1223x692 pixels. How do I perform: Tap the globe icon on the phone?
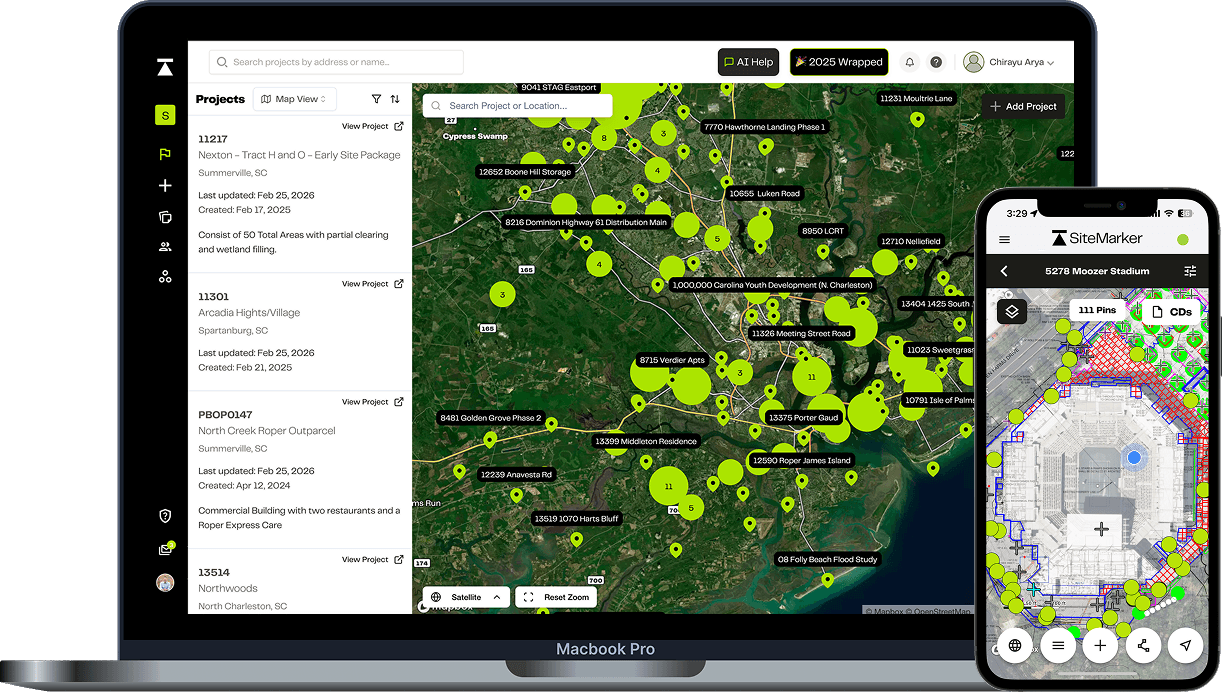point(1015,645)
